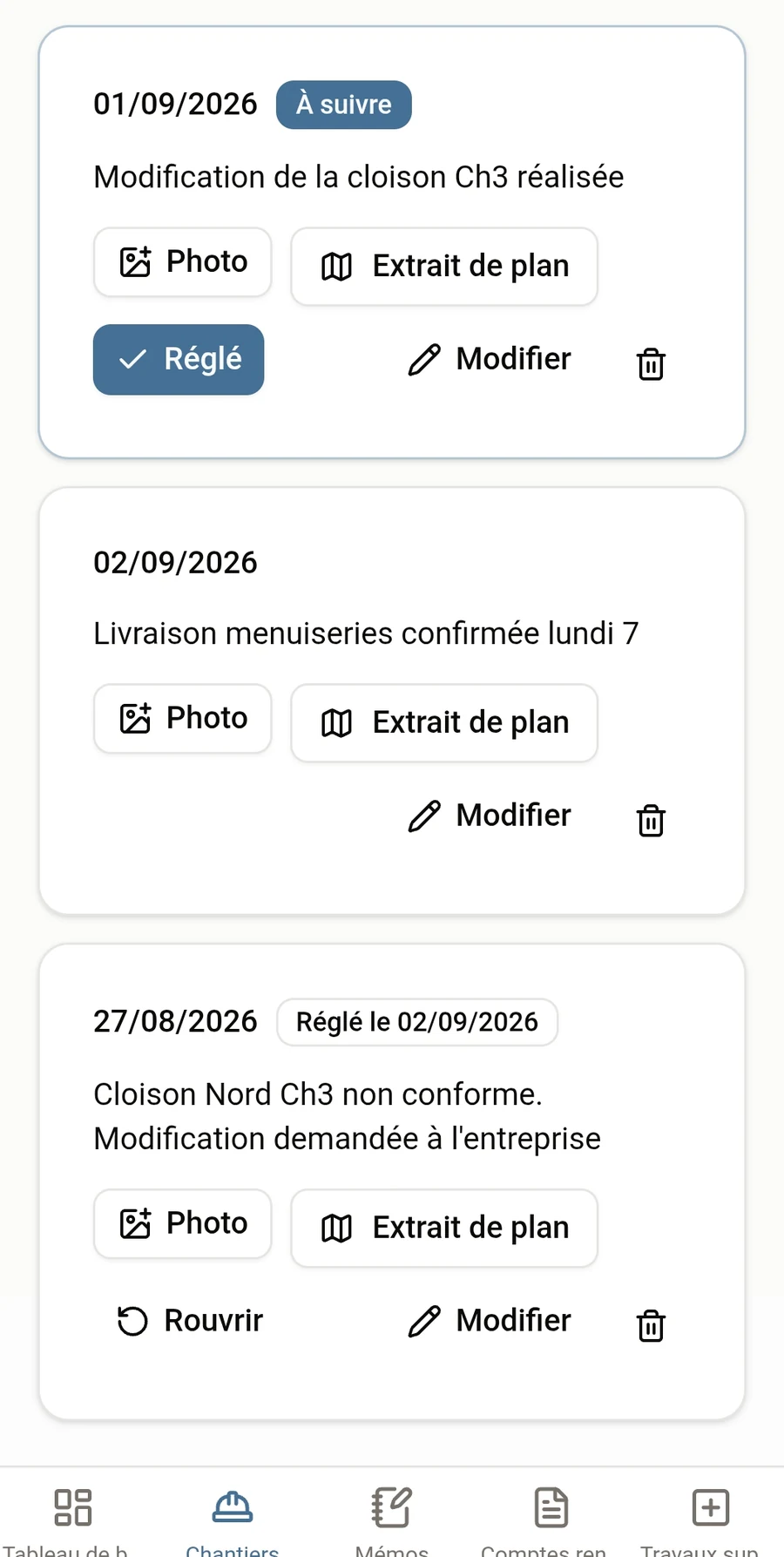Screen dimensions: 784x1557
Task: Add Photo to menuiseries delivery note
Action: point(183,719)
